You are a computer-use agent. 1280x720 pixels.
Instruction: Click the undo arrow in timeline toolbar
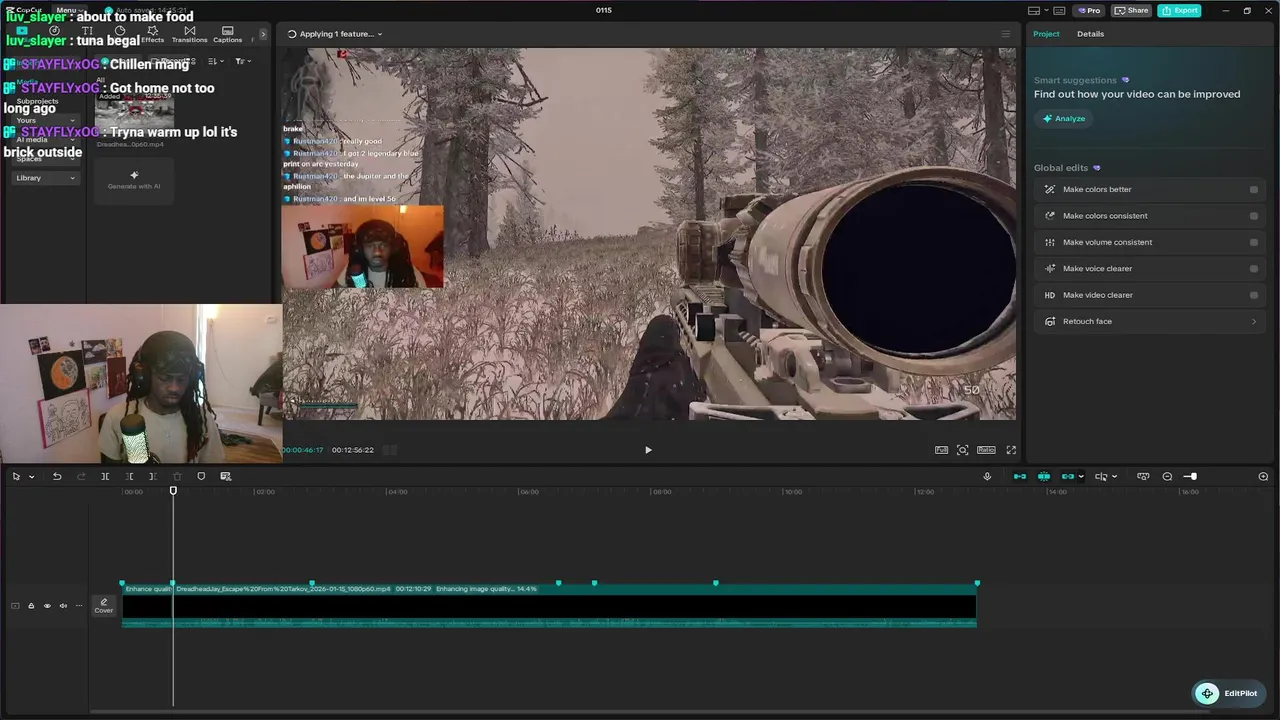(x=57, y=476)
